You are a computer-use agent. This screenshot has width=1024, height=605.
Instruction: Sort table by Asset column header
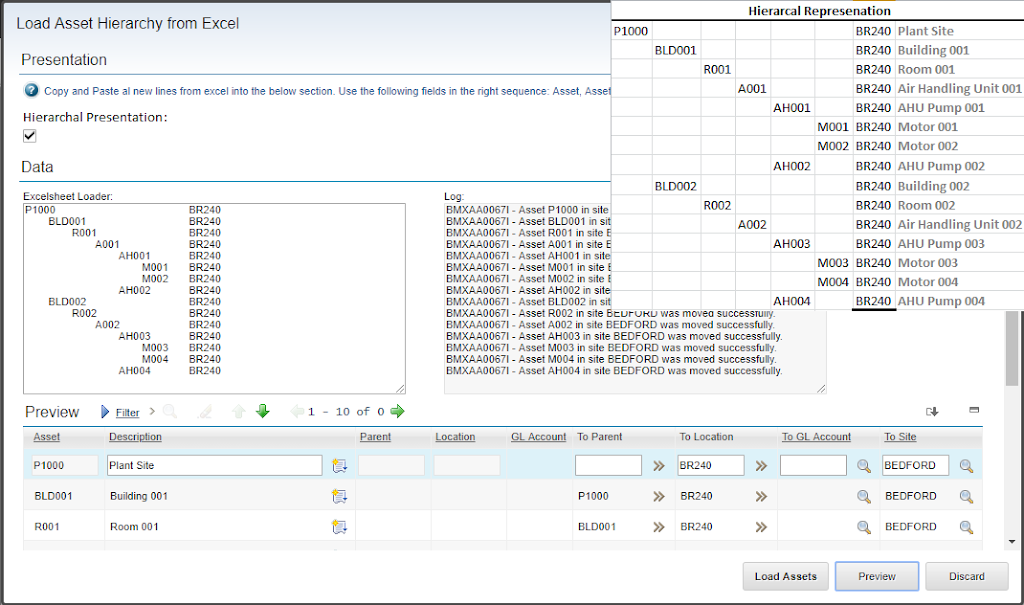[x=46, y=436]
